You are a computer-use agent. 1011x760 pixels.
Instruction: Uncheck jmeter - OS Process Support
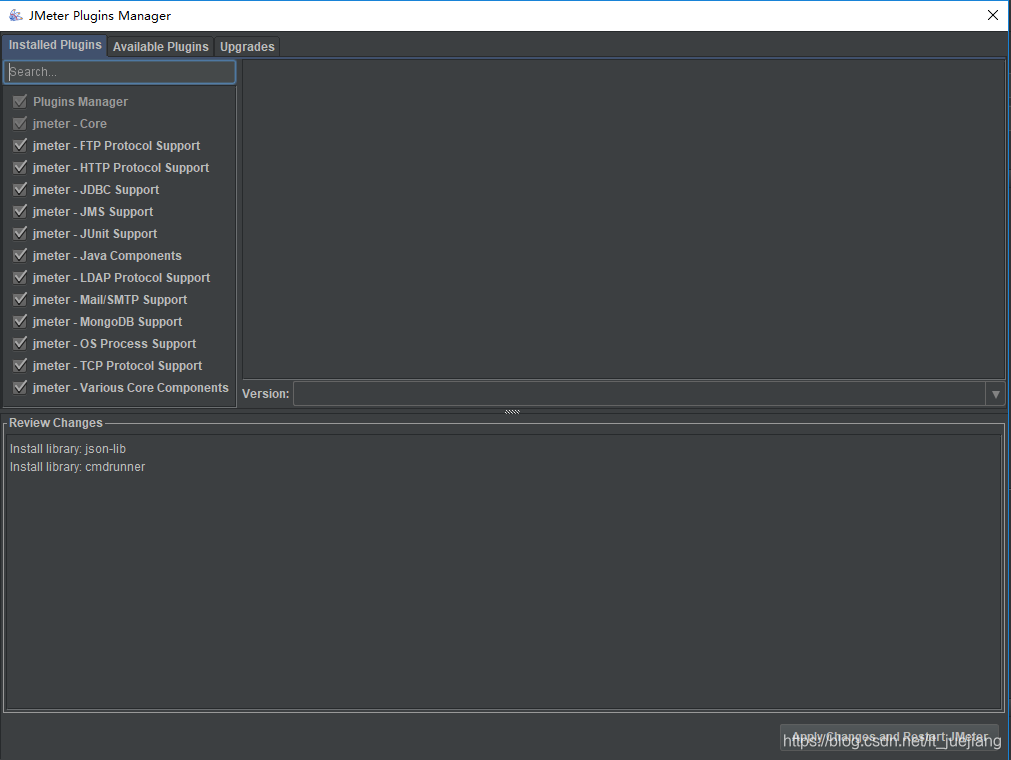click(x=20, y=343)
